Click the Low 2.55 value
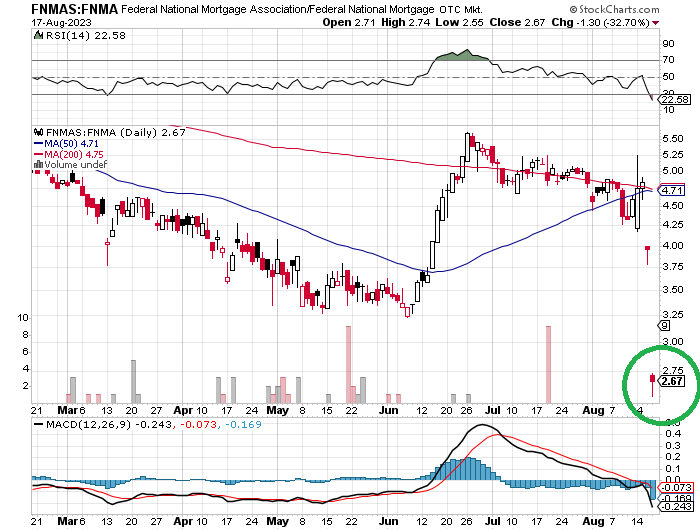The height and width of the screenshot is (530, 700). (459, 22)
